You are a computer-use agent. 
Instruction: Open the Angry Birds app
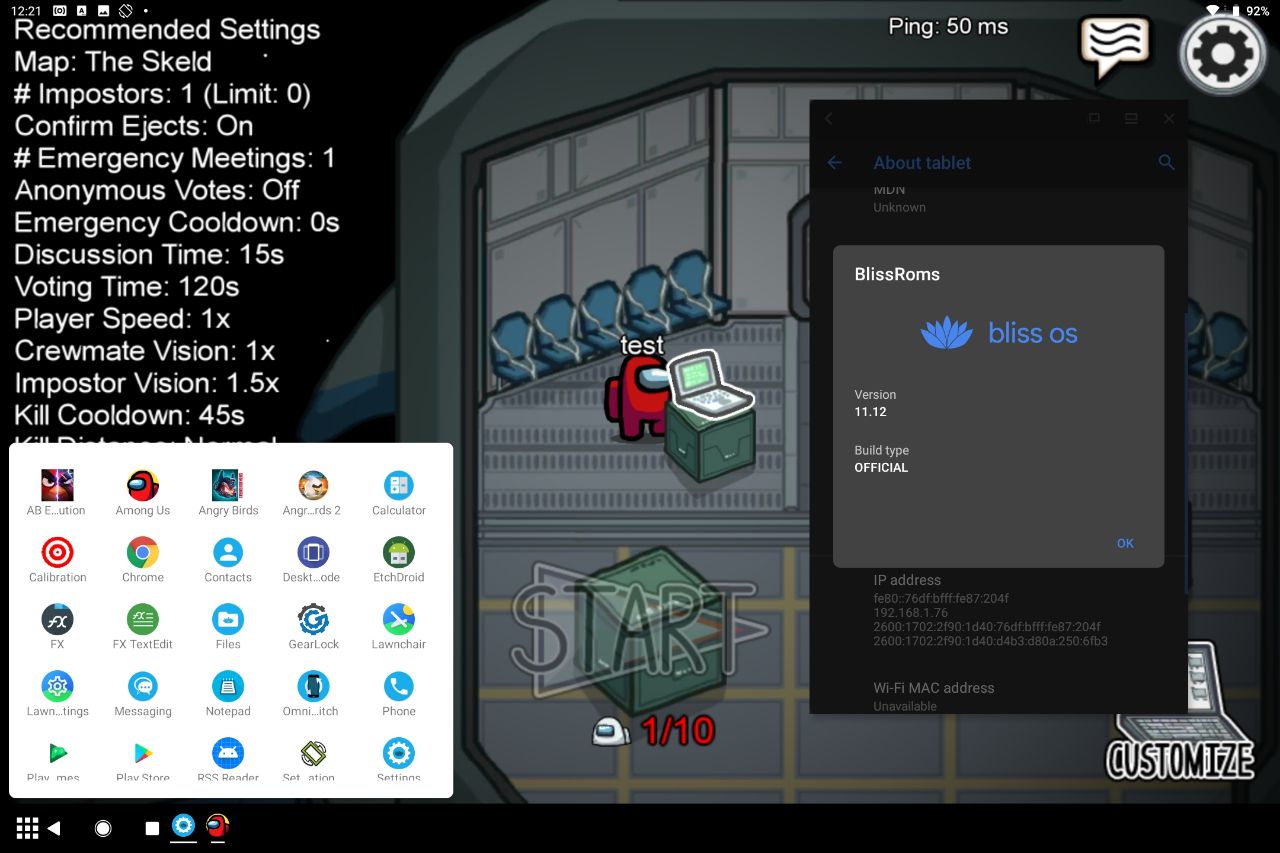[x=228, y=493]
